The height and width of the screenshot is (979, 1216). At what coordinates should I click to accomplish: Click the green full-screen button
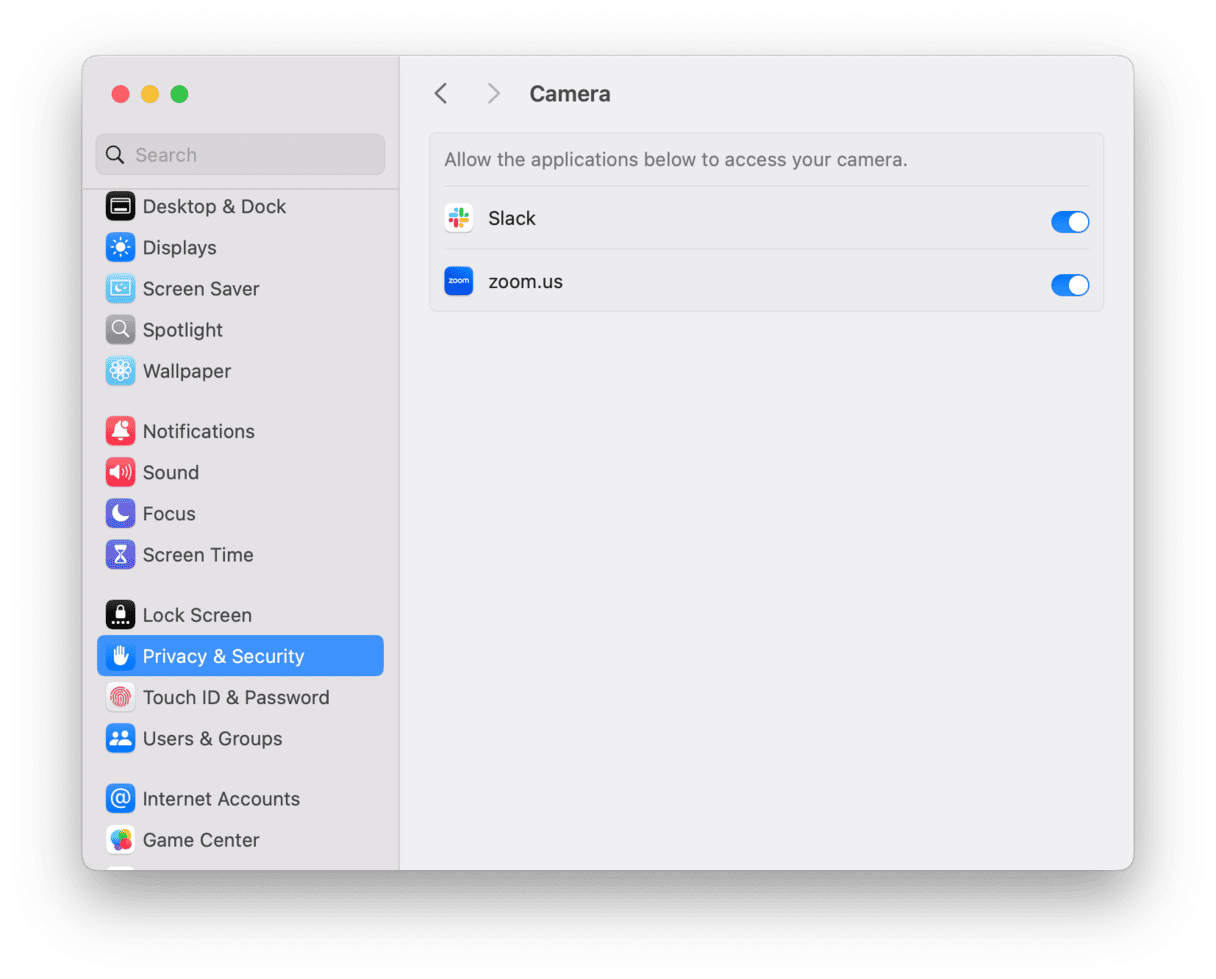[x=179, y=94]
